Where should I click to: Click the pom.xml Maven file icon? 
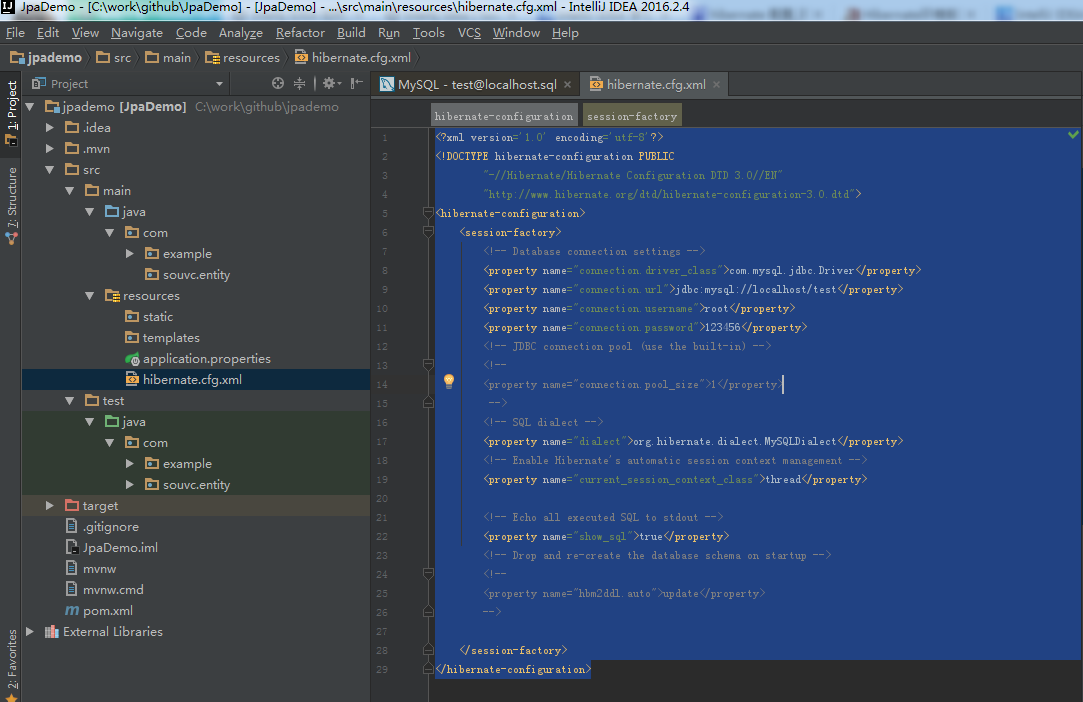[x=71, y=610]
